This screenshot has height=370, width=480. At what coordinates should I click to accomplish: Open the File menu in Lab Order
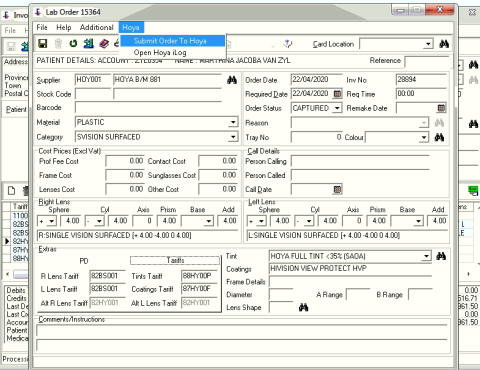[42, 27]
